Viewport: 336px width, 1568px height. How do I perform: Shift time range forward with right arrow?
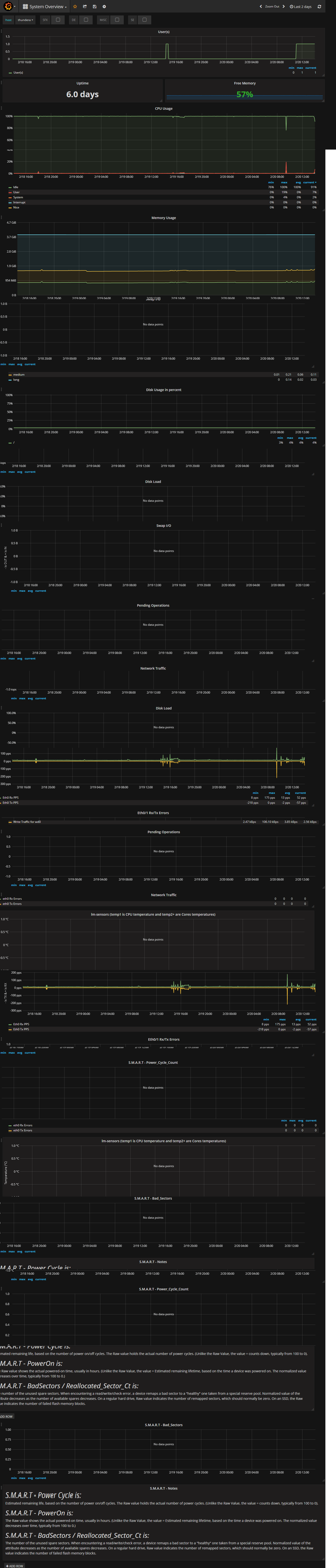click(x=284, y=7)
